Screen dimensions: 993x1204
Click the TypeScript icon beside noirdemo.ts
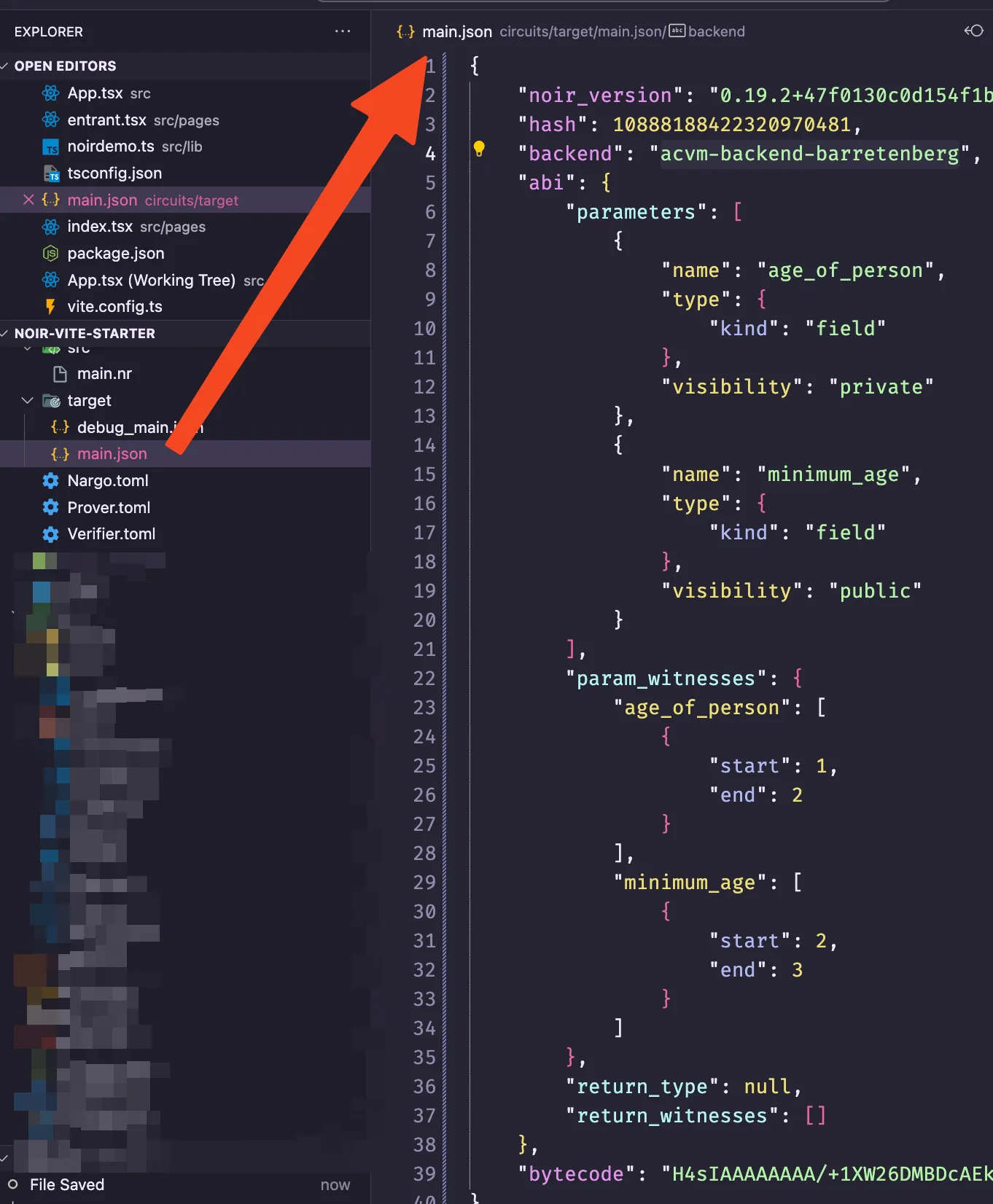pyautogui.click(x=50, y=147)
